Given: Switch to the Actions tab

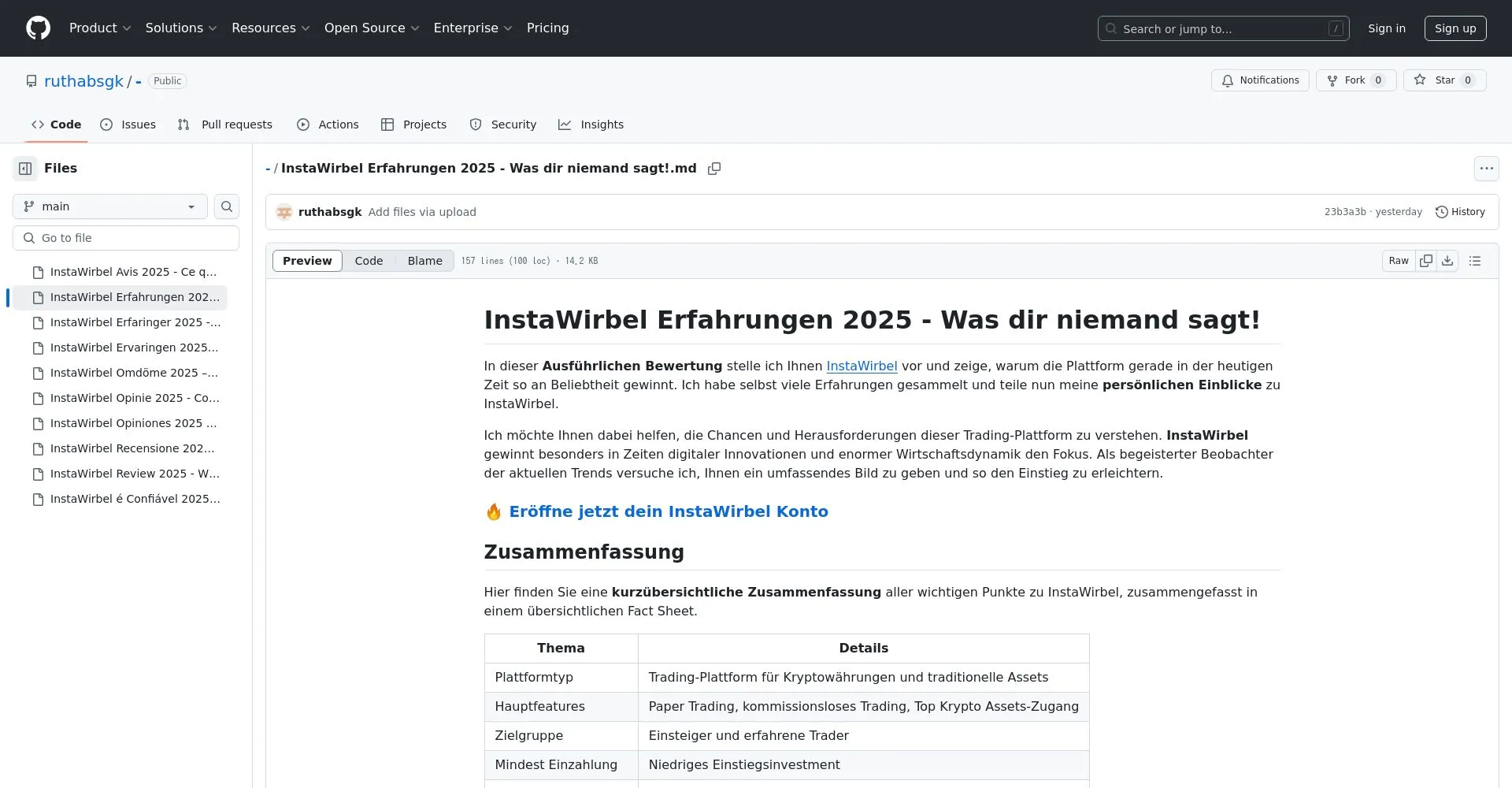Looking at the screenshot, I should pyautogui.click(x=328, y=125).
